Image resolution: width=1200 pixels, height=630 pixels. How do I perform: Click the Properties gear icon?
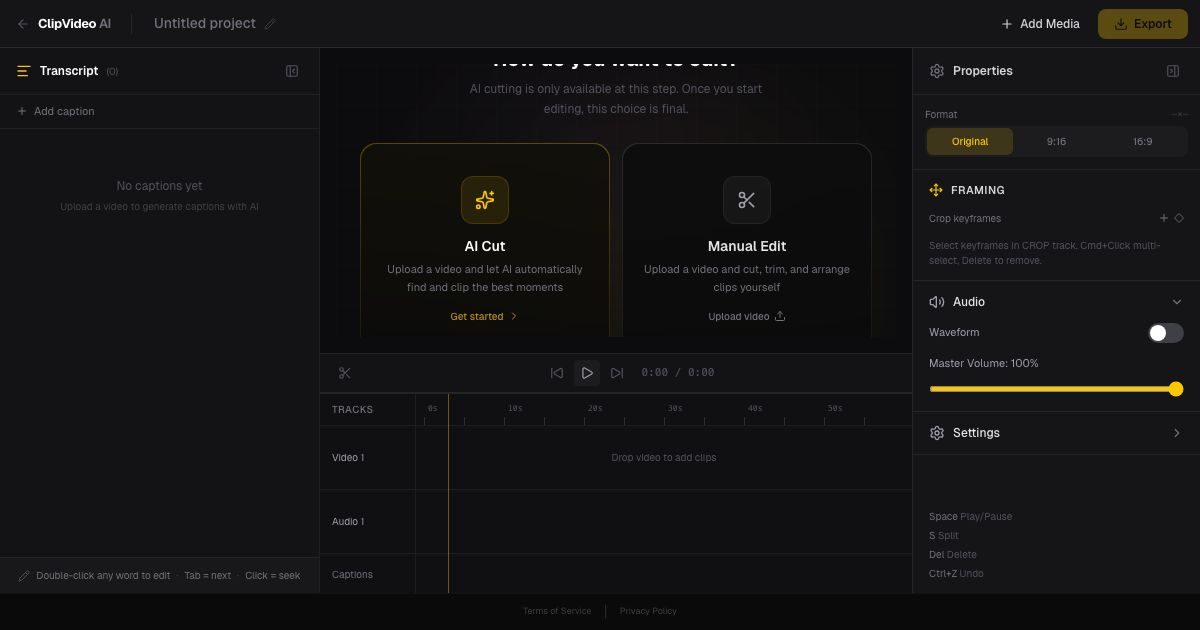(937, 71)
